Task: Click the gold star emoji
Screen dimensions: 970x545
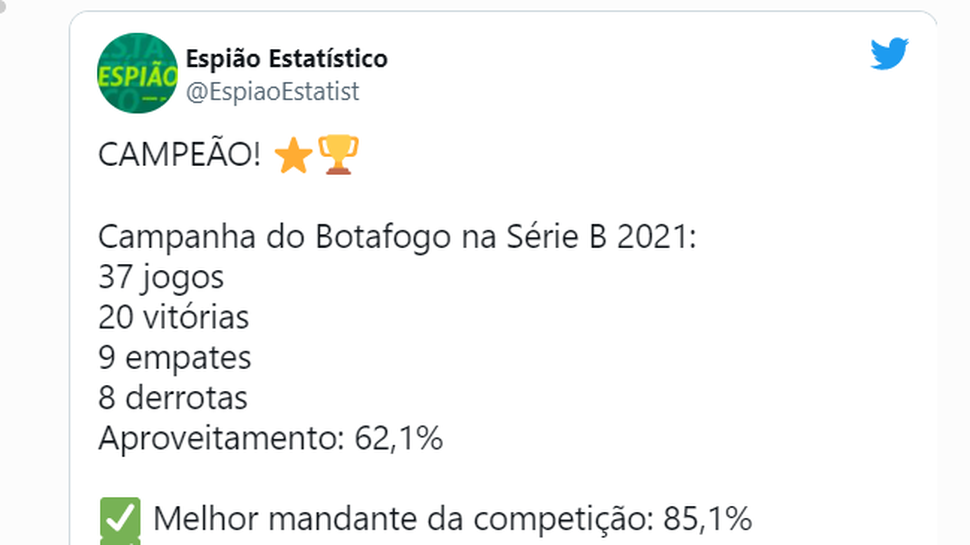Action: pyautogui.click(x=293, y=156)
